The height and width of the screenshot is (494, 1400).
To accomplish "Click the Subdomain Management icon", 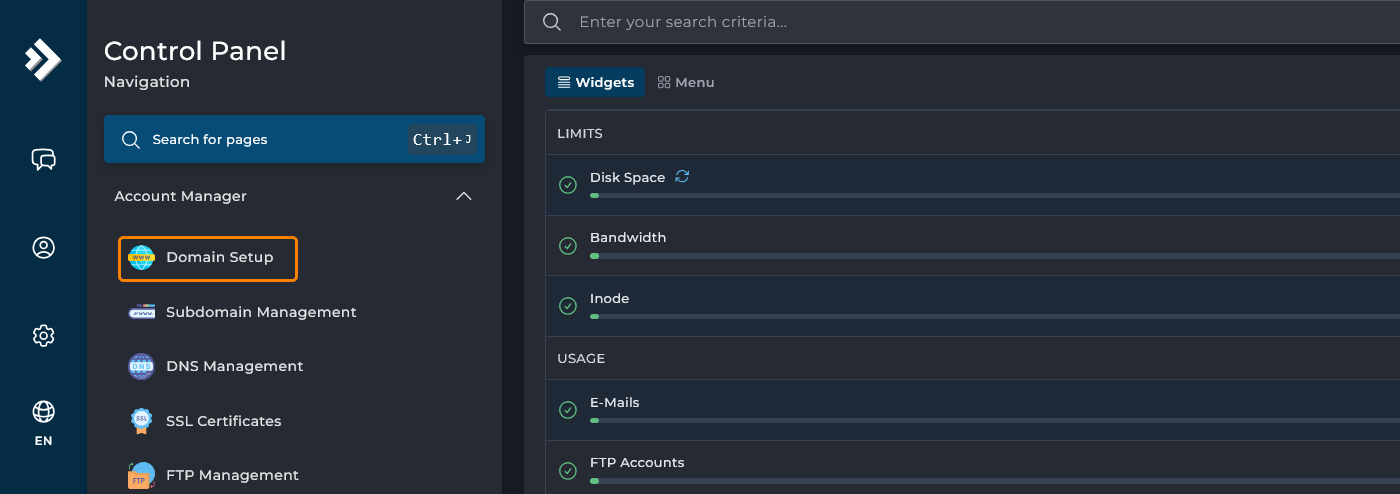I will tap(142, 312).
